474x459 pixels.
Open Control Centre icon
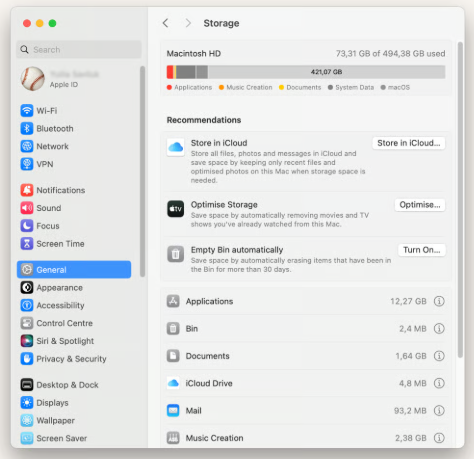[27, 323]
